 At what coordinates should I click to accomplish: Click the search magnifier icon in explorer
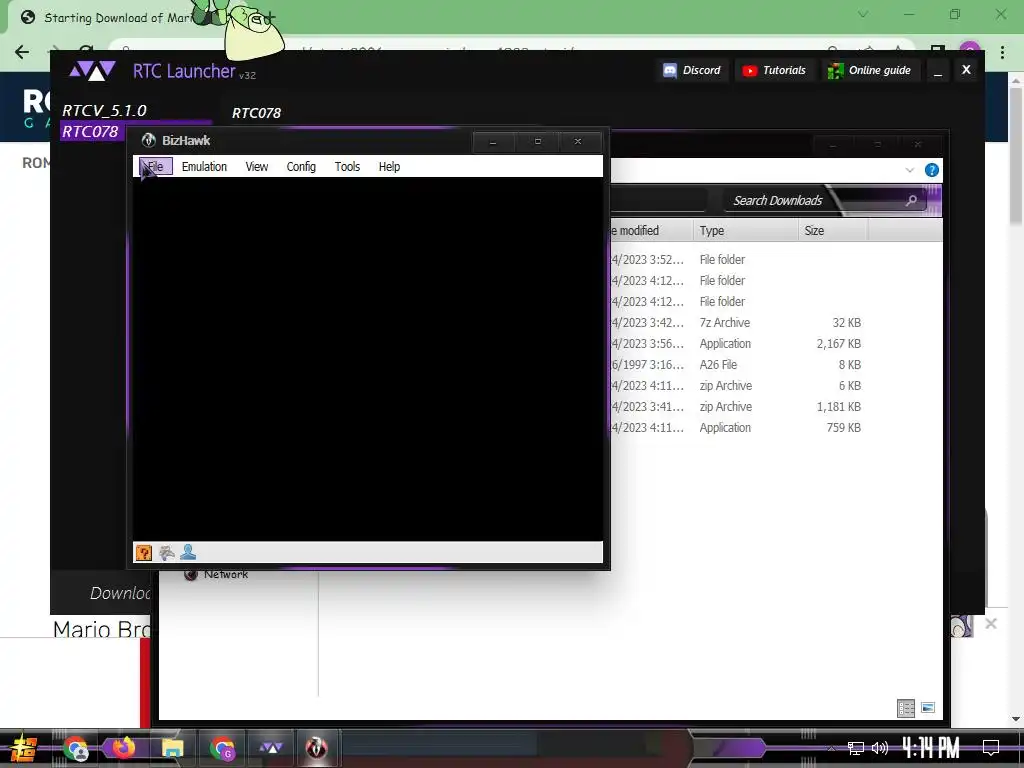[911, 200]
